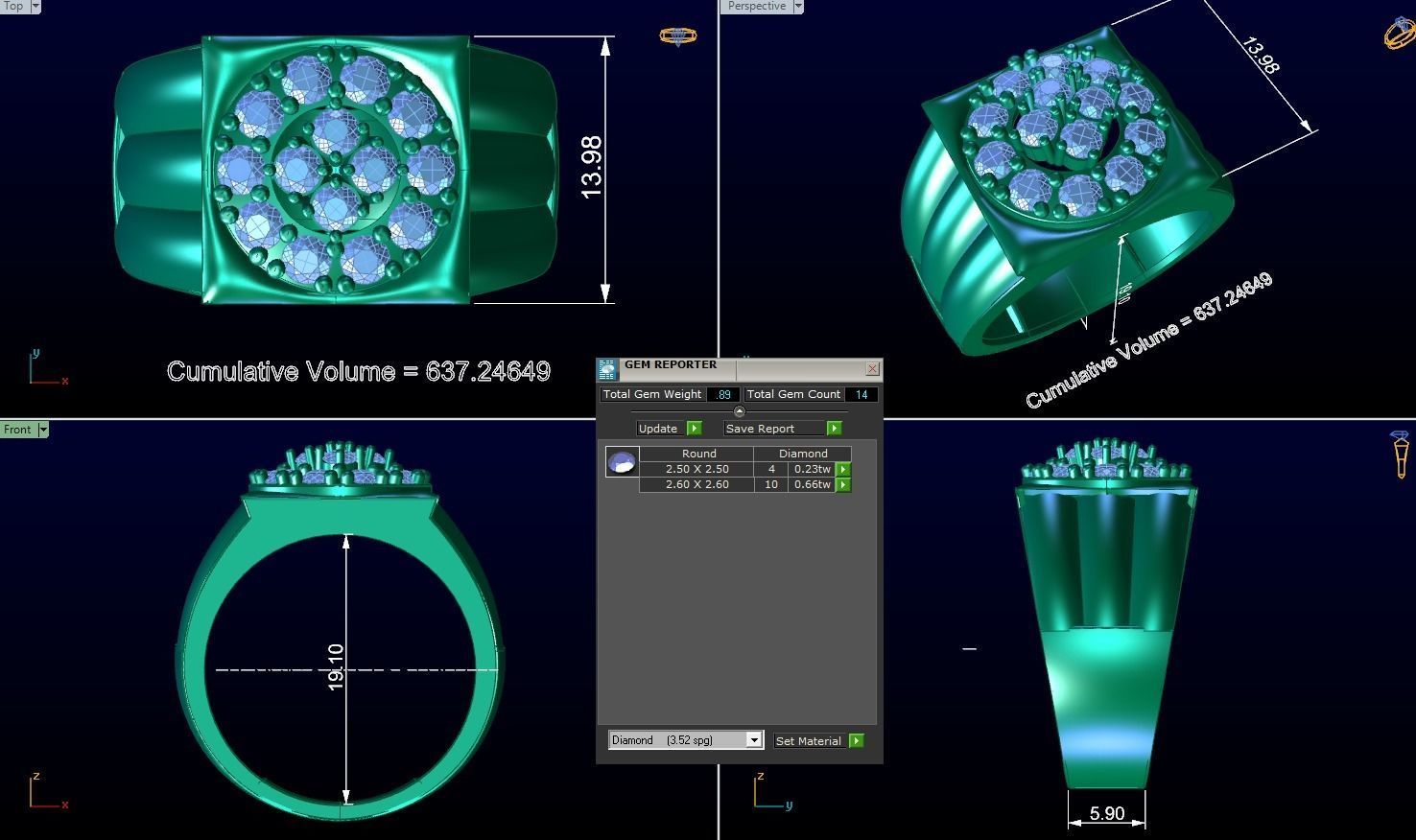Click the Save Report label button
The height and width of the screenshot is (840, 1416).
[775, 429]
